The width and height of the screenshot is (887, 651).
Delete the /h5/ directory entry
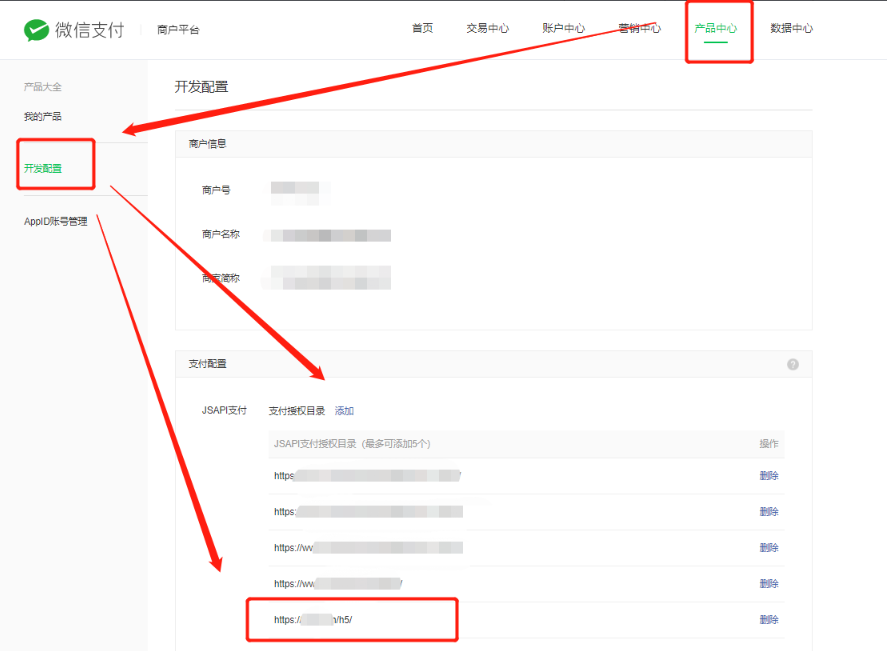(768, 620)
